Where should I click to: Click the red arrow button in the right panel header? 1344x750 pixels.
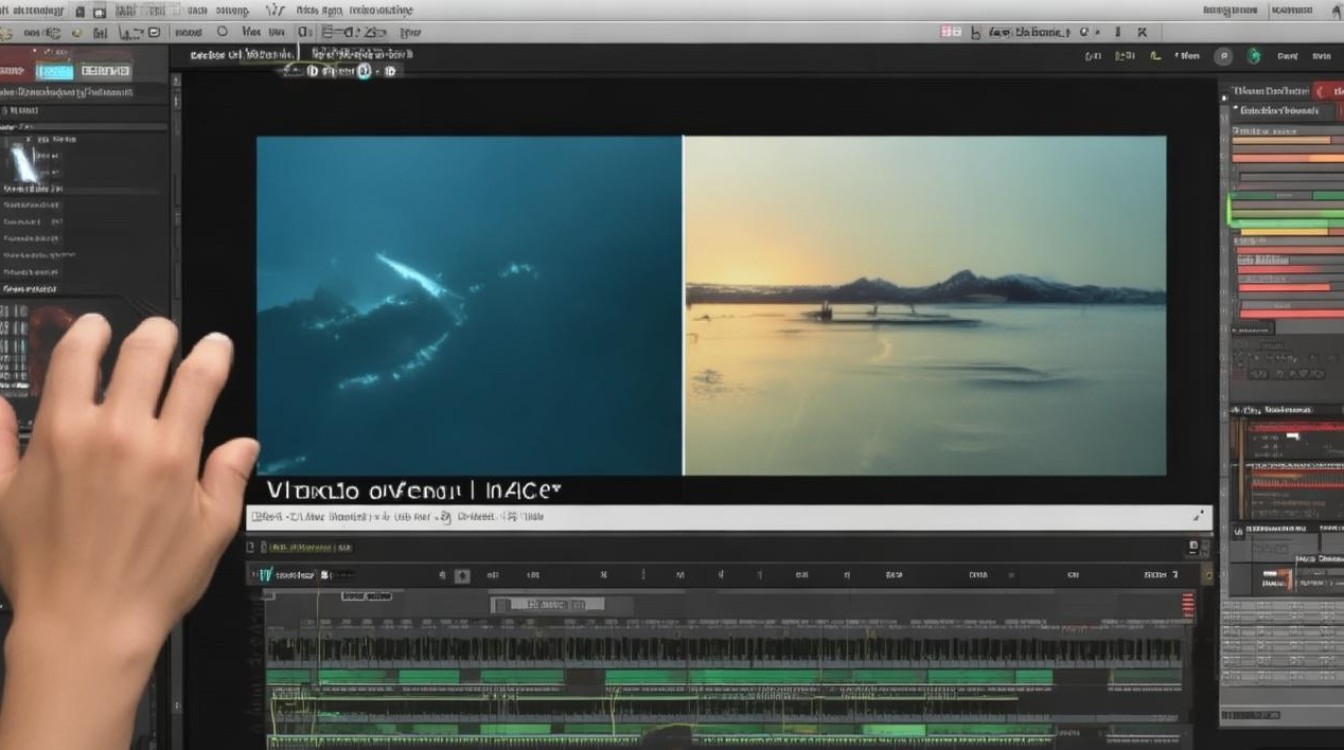point(1320,91)
